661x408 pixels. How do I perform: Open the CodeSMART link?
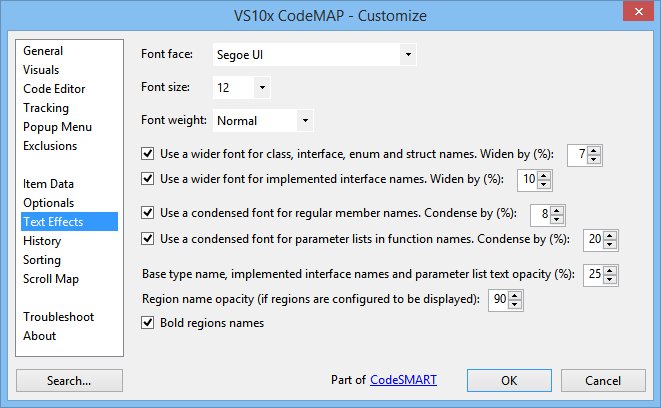coord(403,380)
